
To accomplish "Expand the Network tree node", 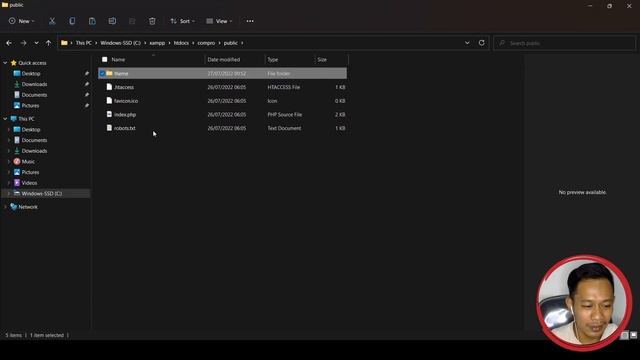I will pyautogui.click(x=5, y=207).
